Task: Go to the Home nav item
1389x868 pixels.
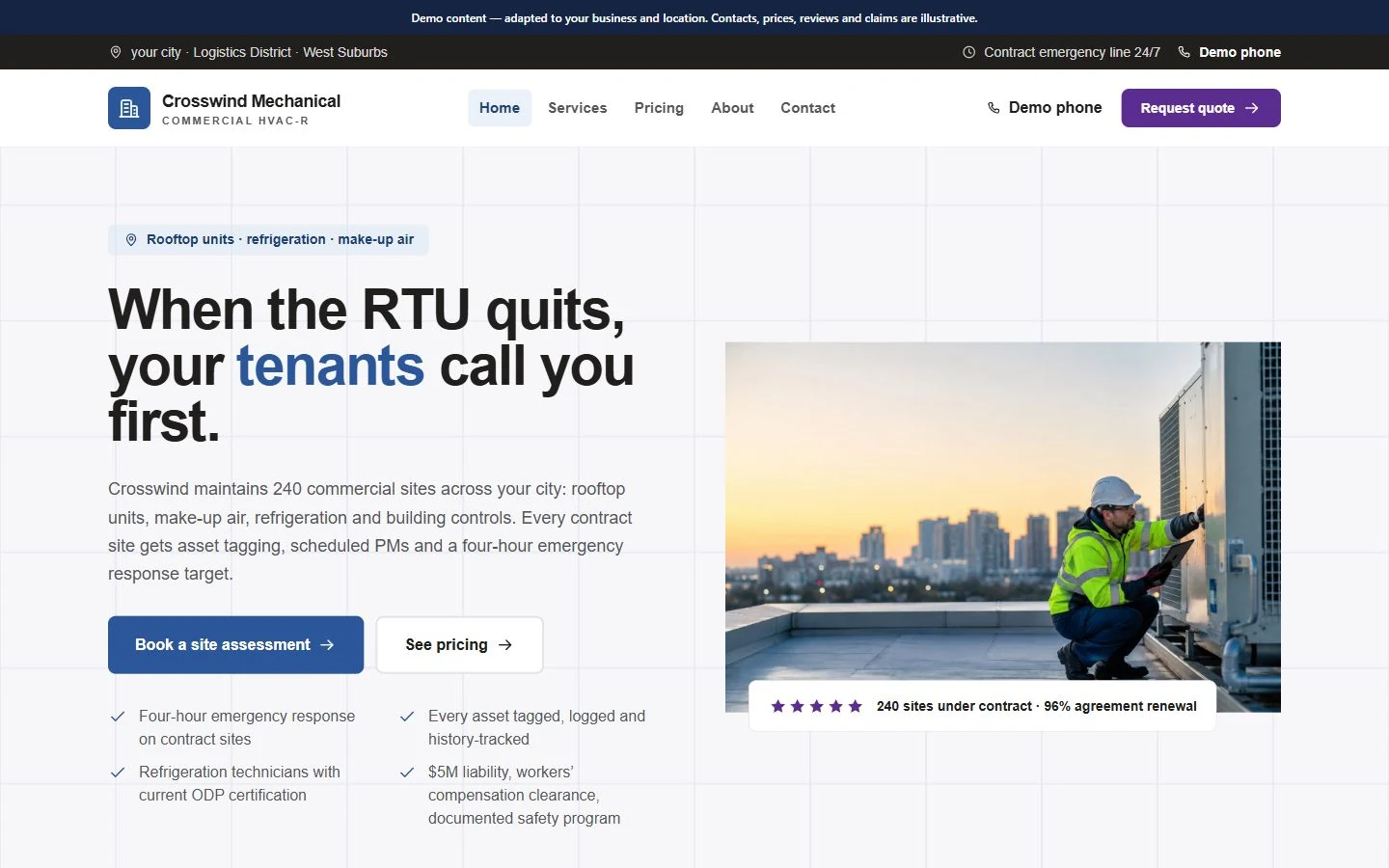Action: click(x=500, y=108)
